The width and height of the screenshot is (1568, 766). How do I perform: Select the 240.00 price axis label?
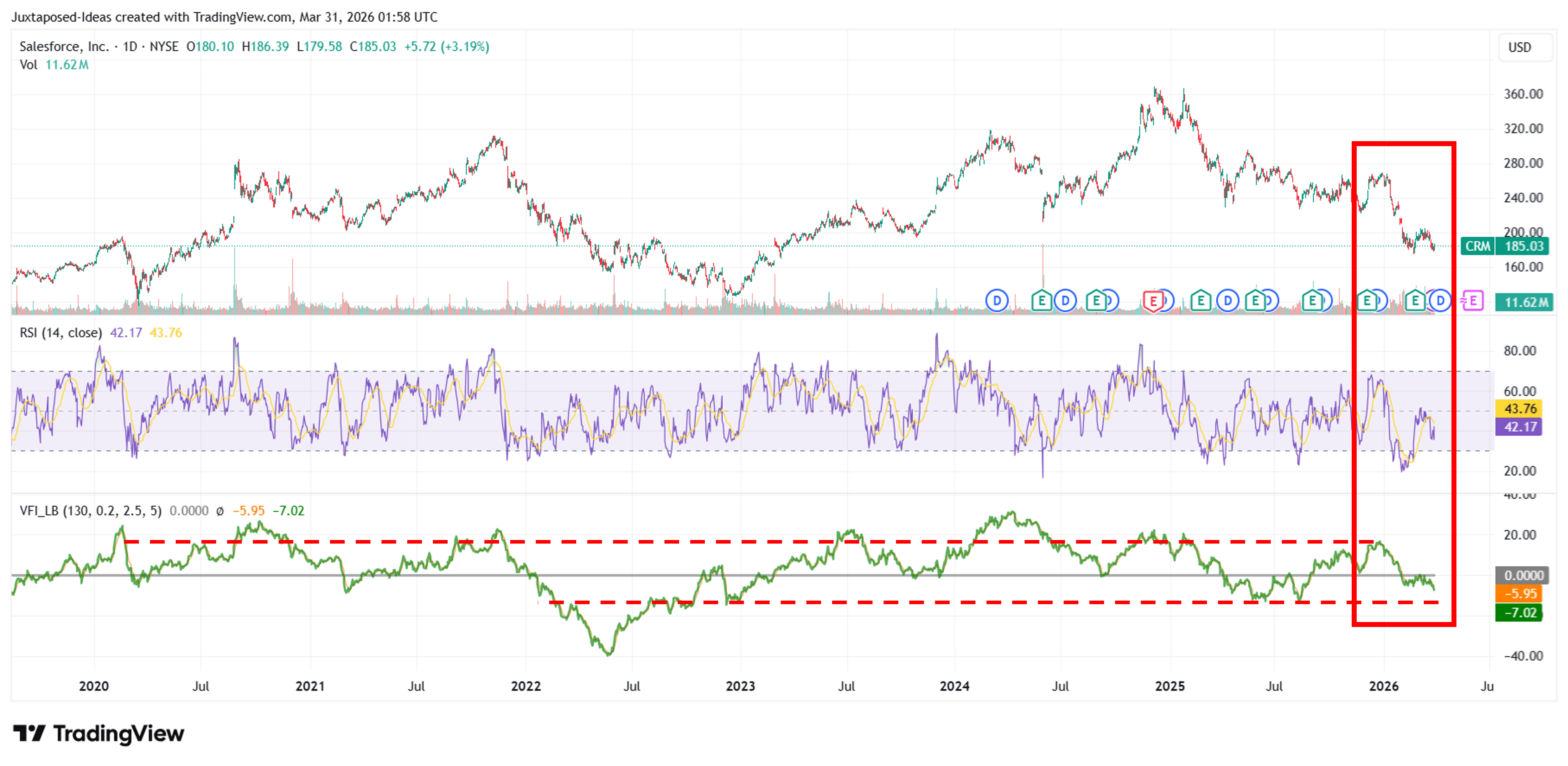tap(1523, 198)
